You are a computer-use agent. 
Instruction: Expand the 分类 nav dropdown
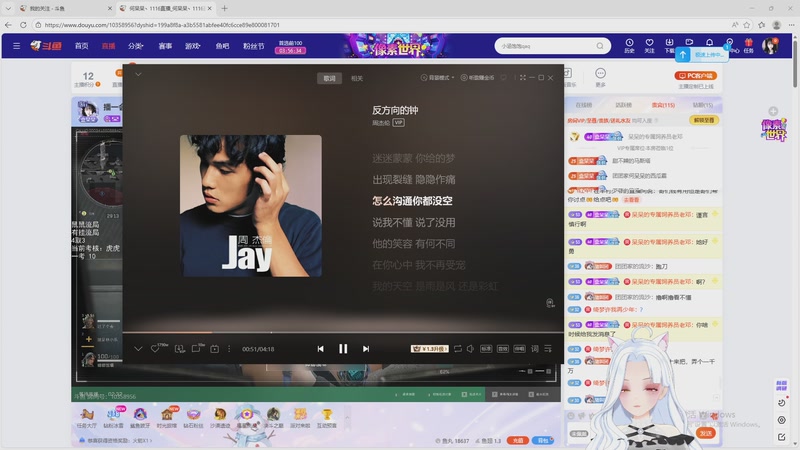click(x=136, y=46)
